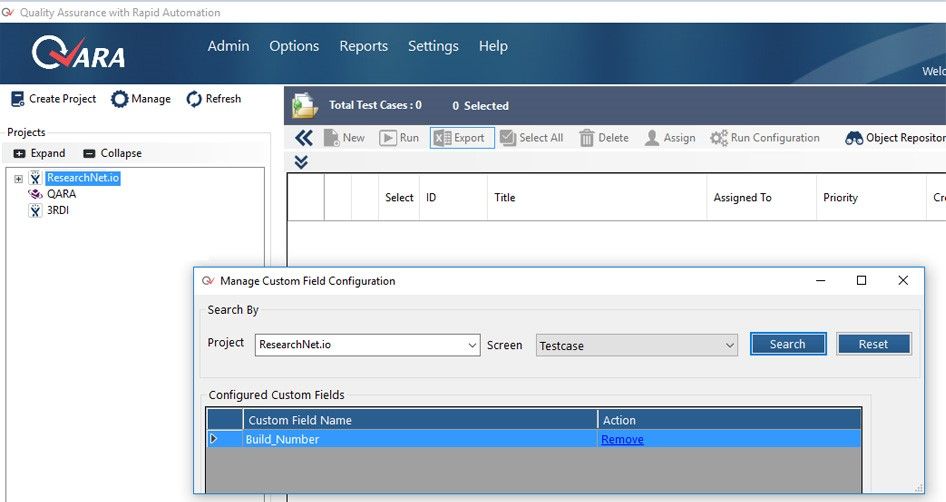Open Run Configuration gears icon
The width and height of the screenshot is (946, 502).
pyautogui.click(x=719, y=138)
